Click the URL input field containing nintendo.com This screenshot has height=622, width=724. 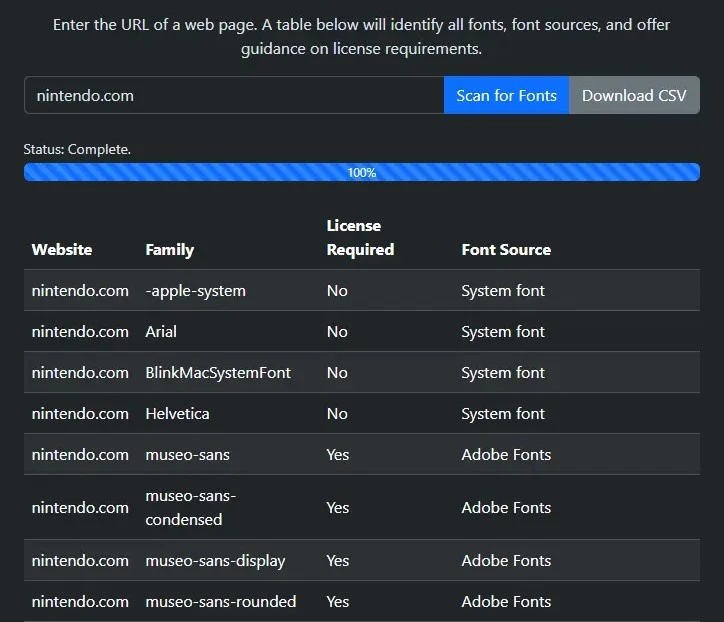(x=234, y=96)
